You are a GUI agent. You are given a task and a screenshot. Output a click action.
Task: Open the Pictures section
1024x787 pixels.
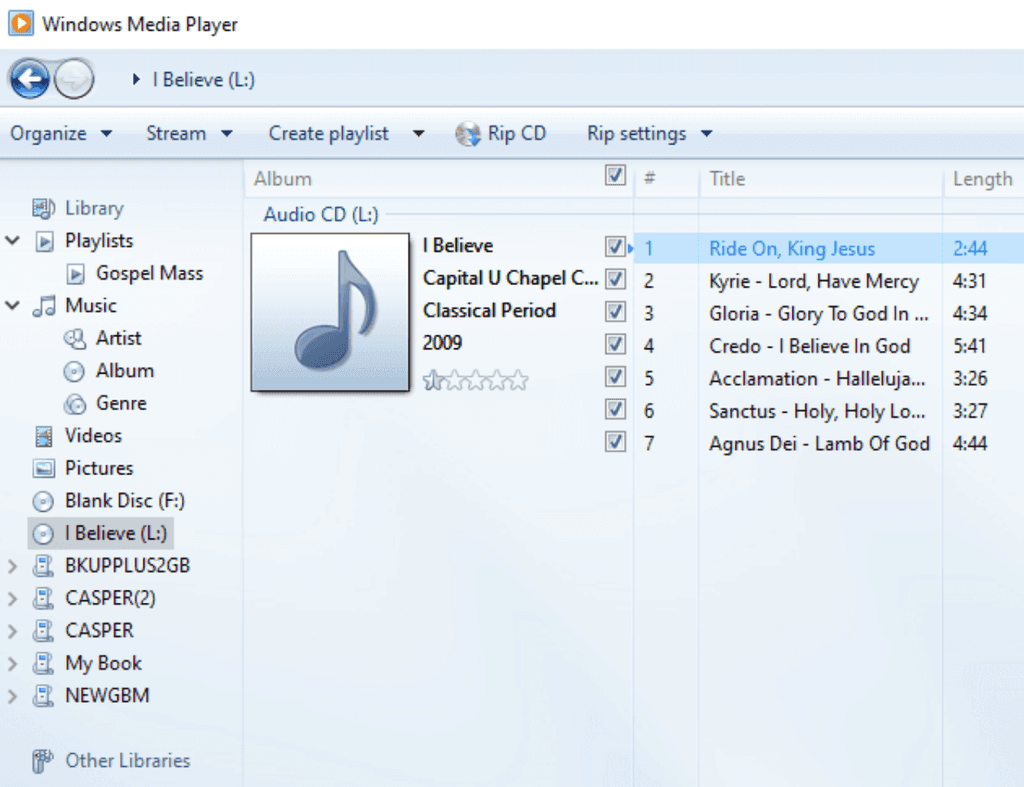[x=97, y=468]
